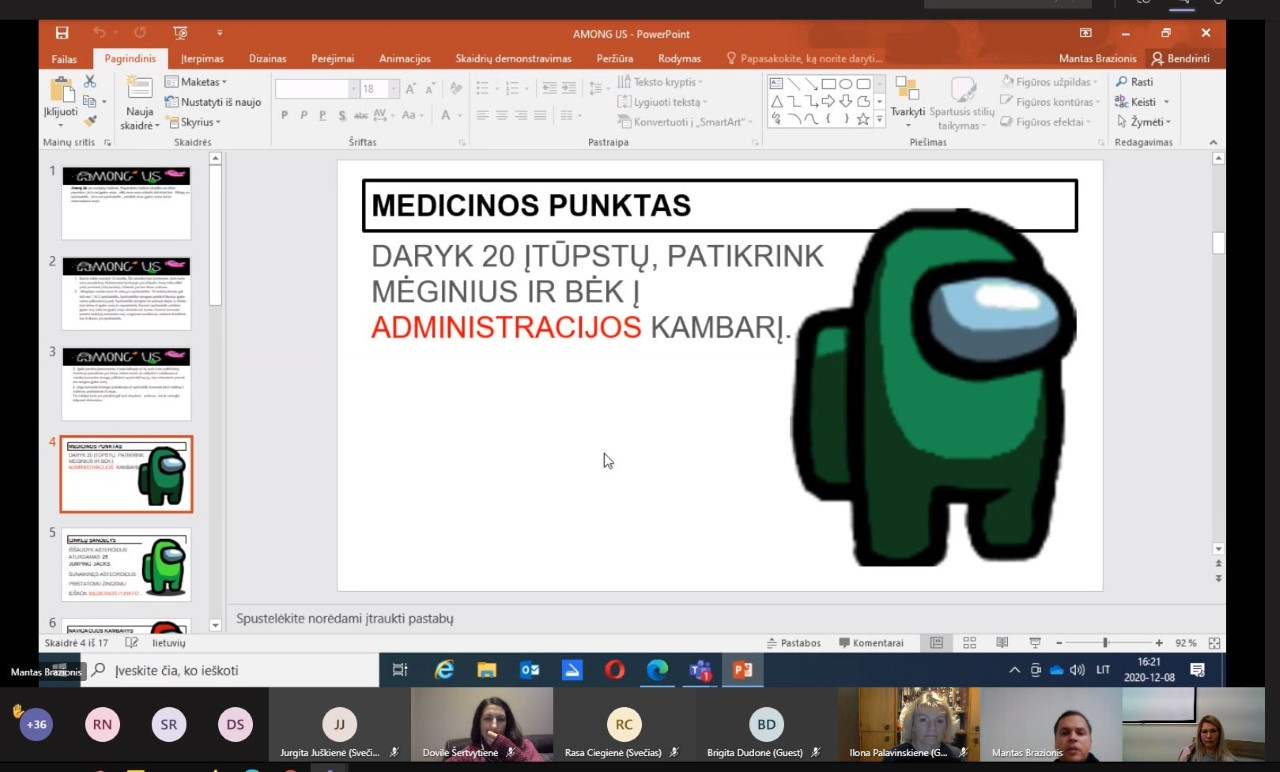Toggle justify paragraph alignment
1280x772 pixels.
(540, 116)
